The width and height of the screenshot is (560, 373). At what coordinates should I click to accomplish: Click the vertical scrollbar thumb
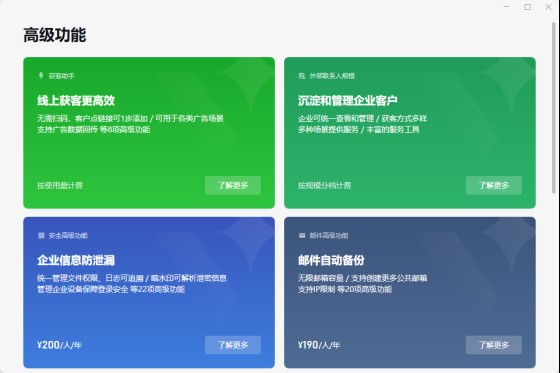point(554,107)
